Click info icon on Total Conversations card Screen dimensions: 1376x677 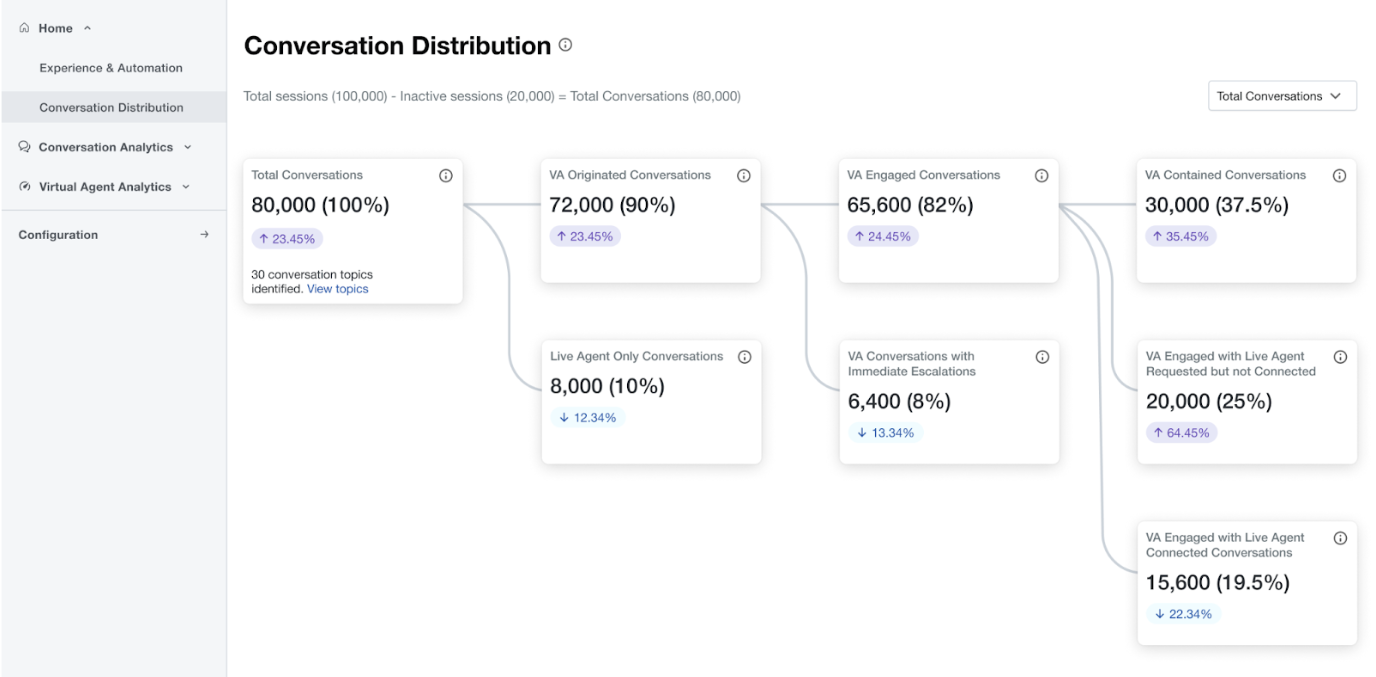pos(446,176)
